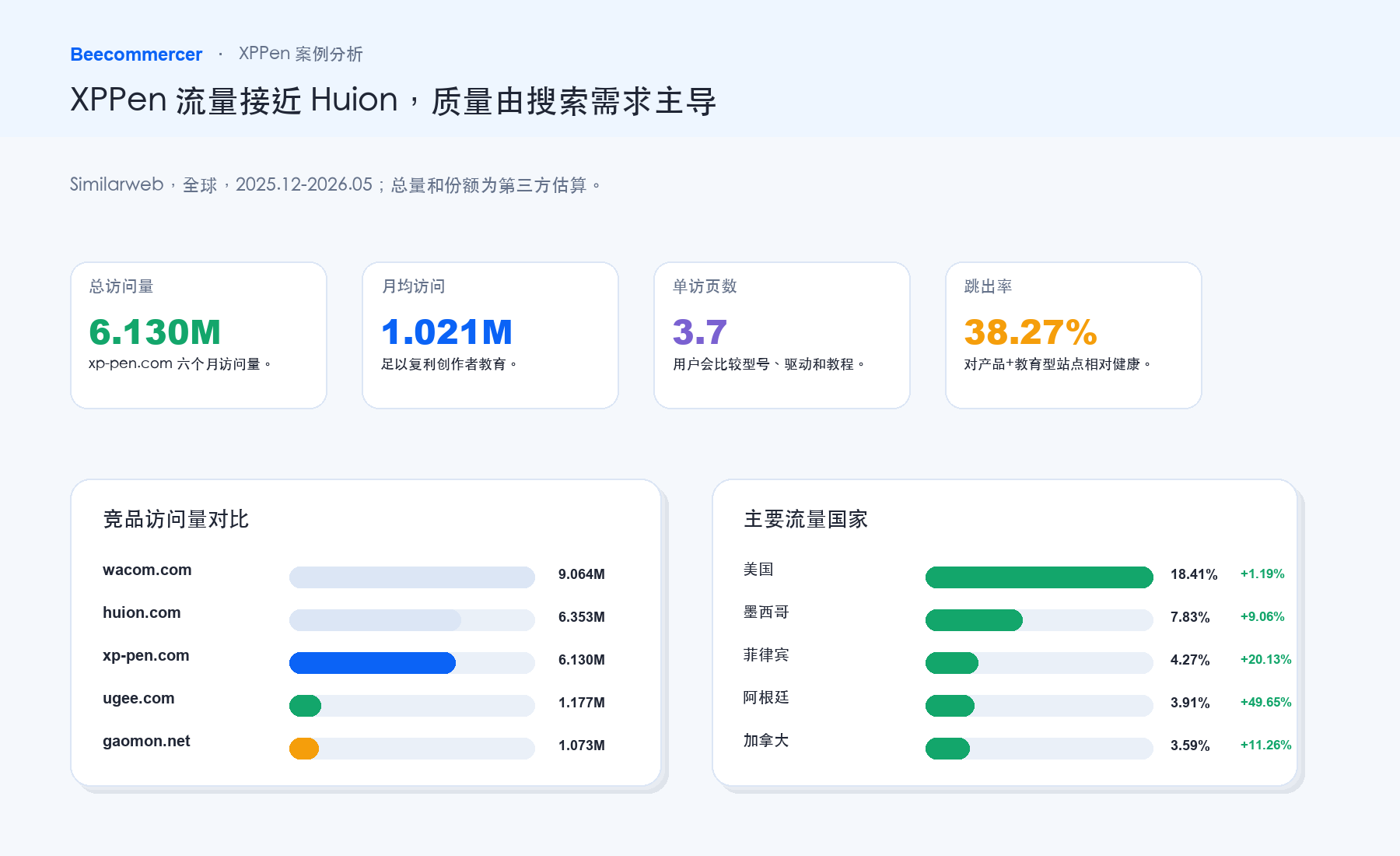Image resolution: width=1400 pixels, height=856 pixels.
Task: Click the +1.19% change value
Action: tap(1262, 574)
